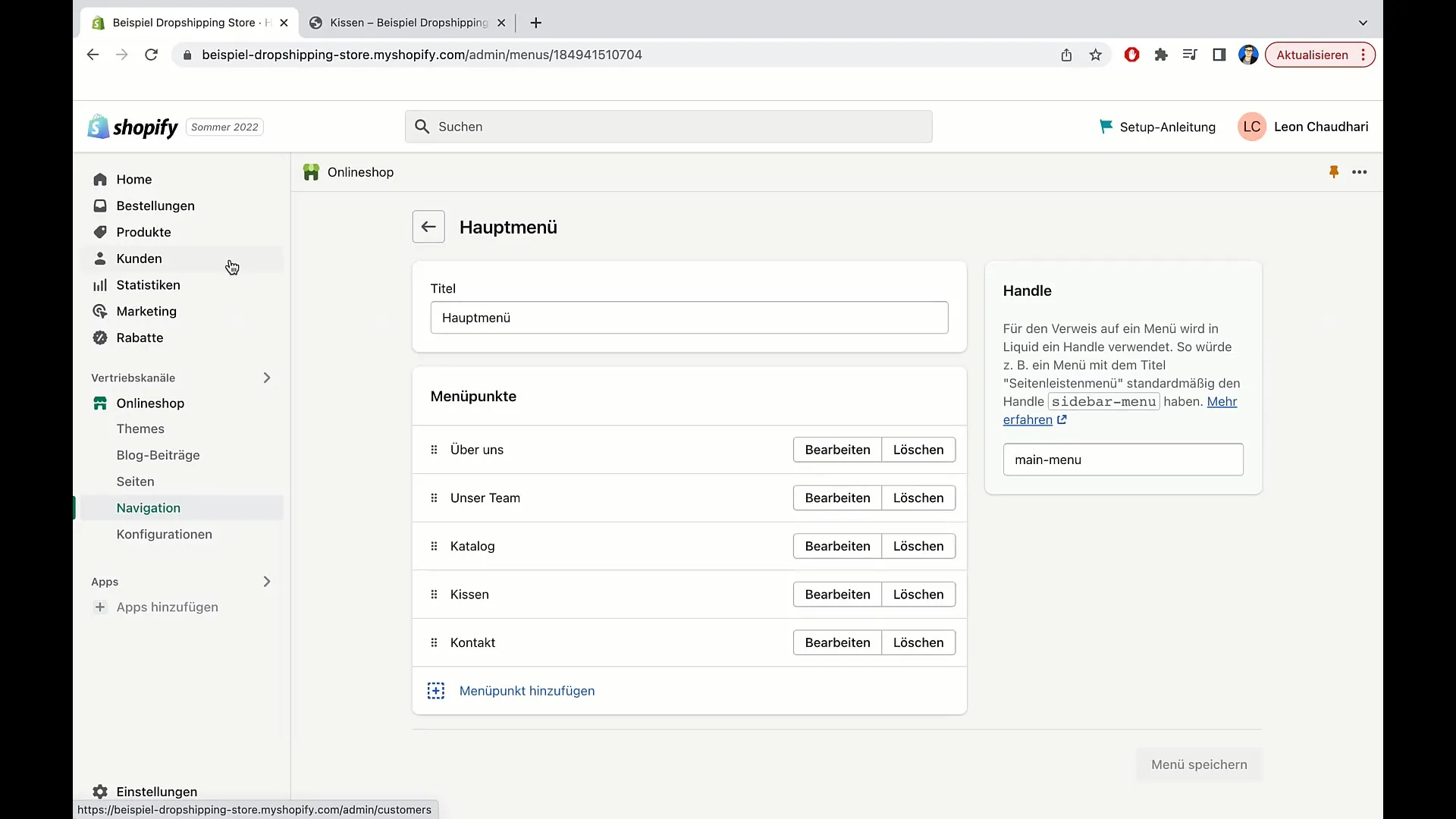1456x819 pixels.
Task: Click Menüpunkt hinzufügen link
Action: pos(527,690)
